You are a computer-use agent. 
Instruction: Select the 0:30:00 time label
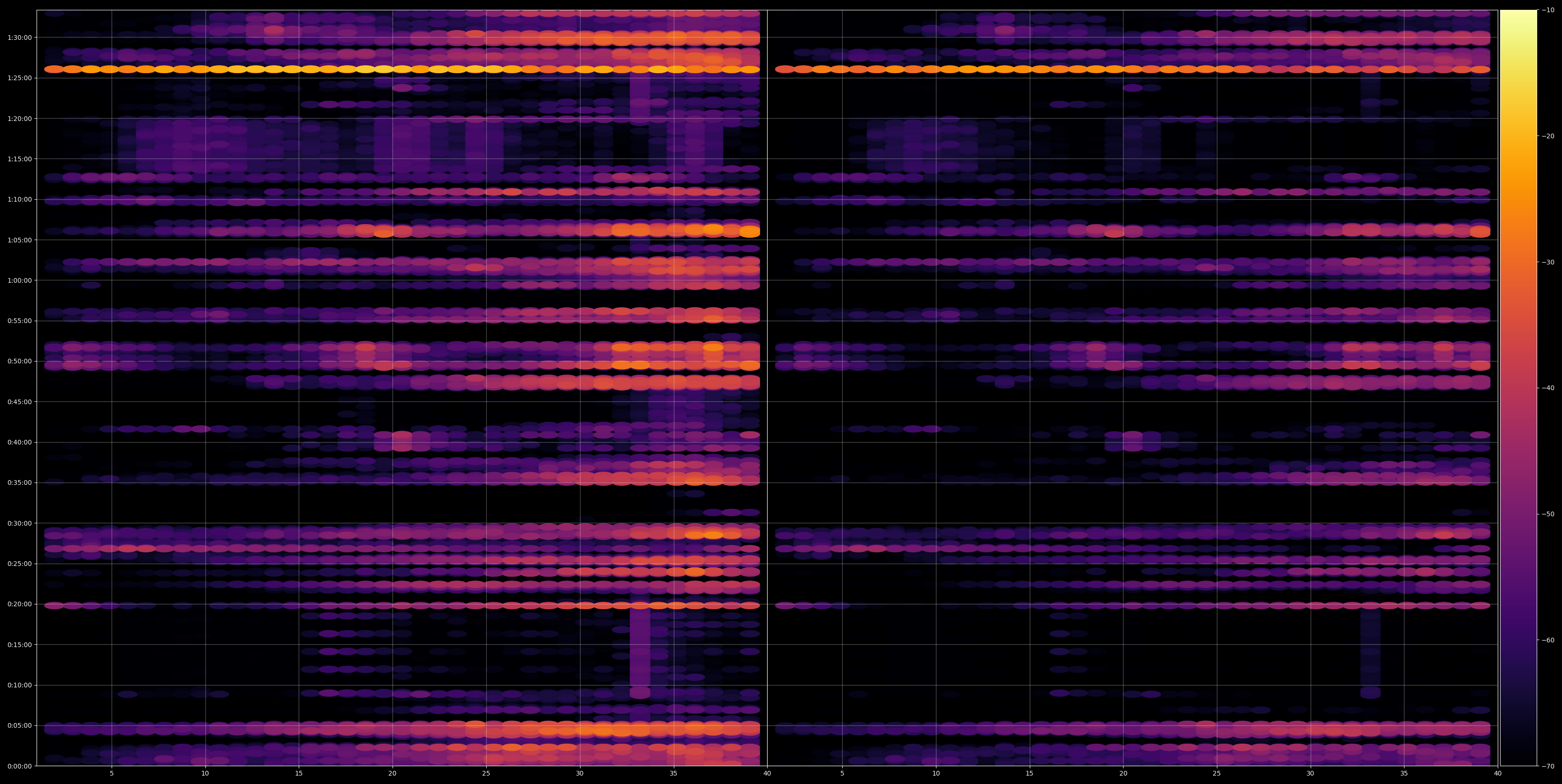coord(19,523)
